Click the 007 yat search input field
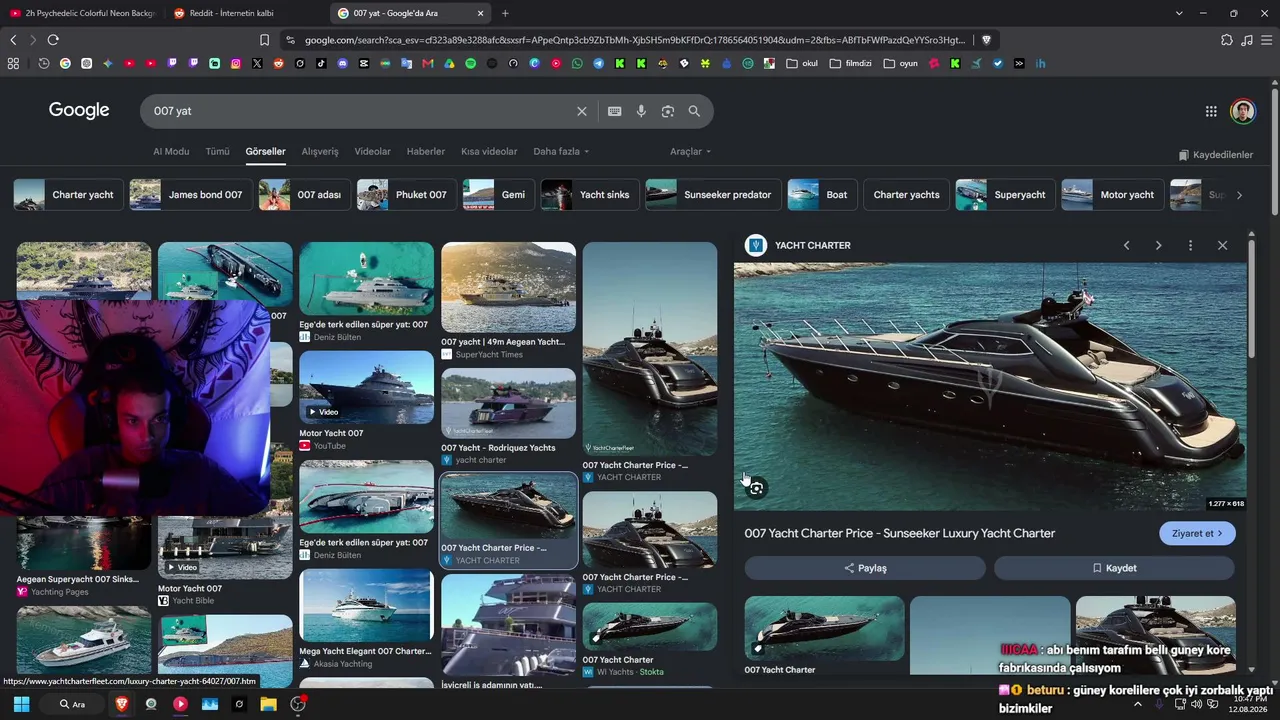The image size is (1280, 720). (360, 111)
